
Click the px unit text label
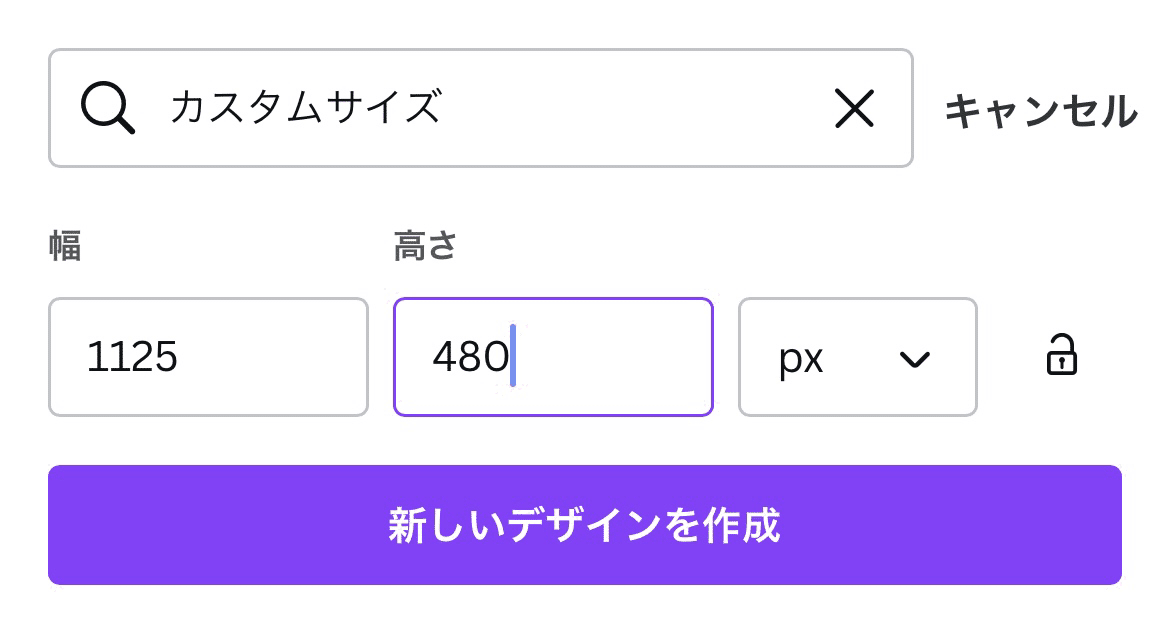click(x=801, y=360)
